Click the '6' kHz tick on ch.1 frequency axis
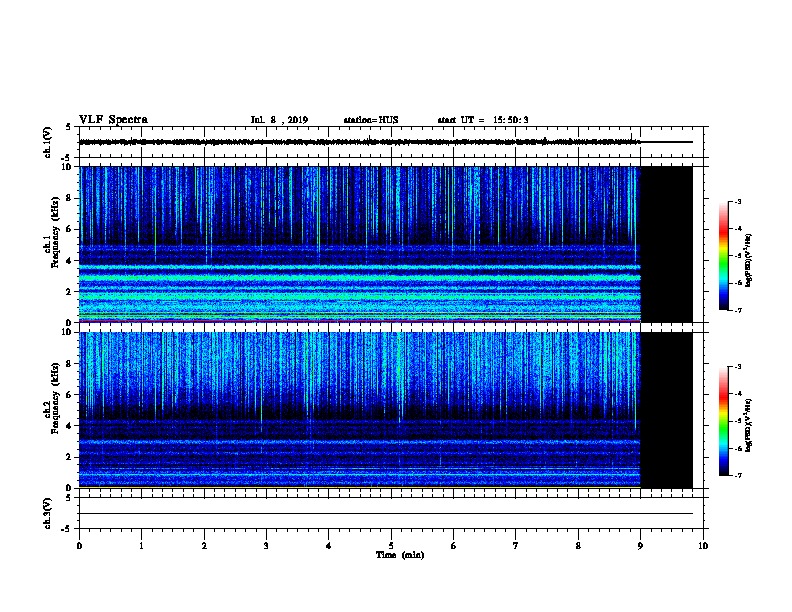This screenshot has height=612, width=792. (x=71, y=229)
